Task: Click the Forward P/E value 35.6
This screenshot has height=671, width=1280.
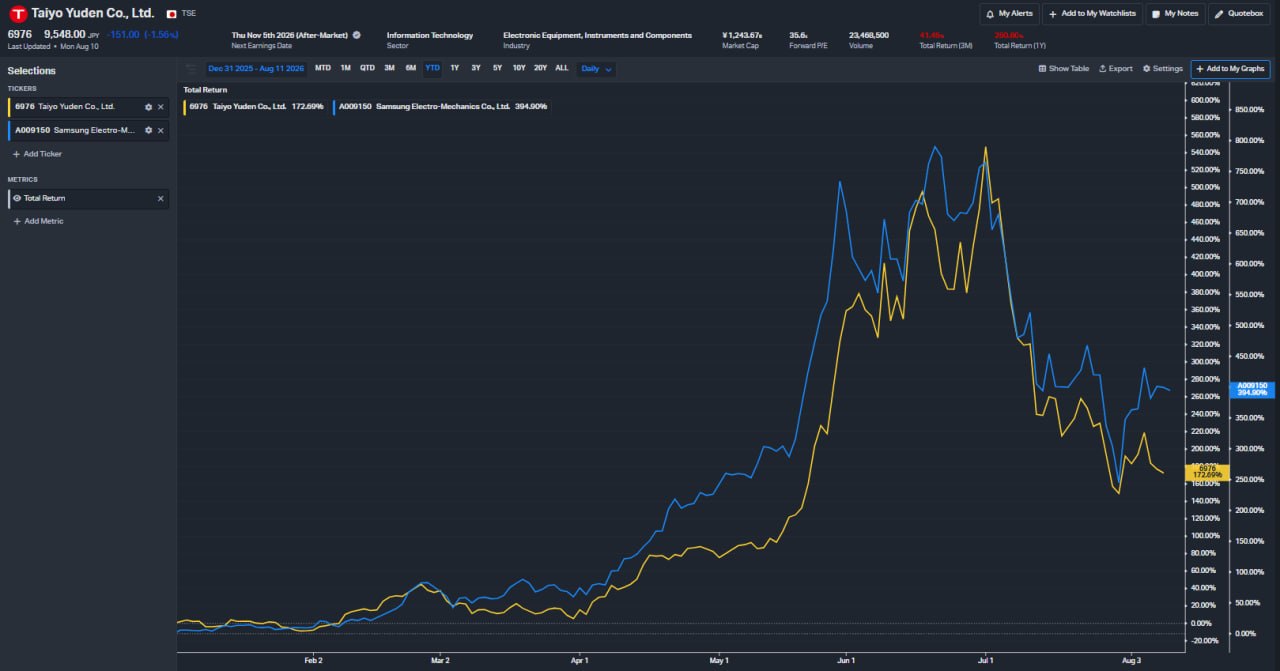Action: pos(798,35)
